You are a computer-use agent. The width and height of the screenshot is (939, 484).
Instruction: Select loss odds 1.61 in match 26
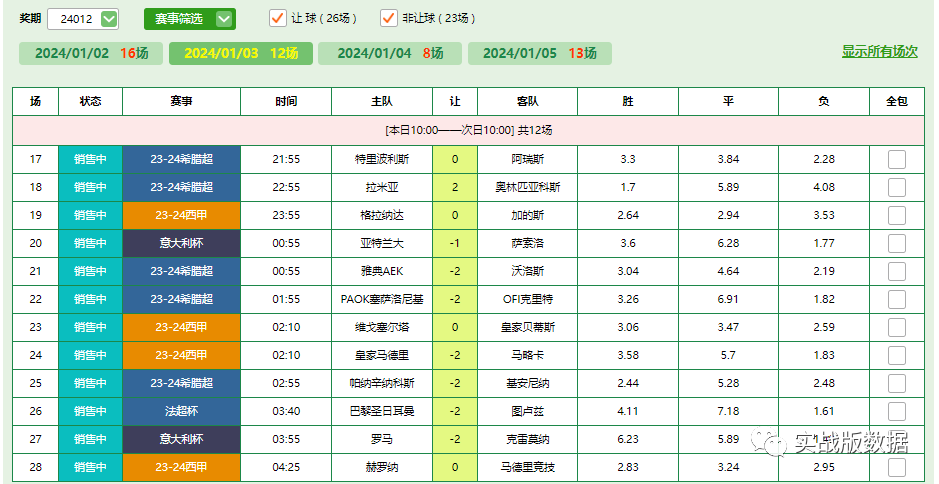(x=824, y=411)
